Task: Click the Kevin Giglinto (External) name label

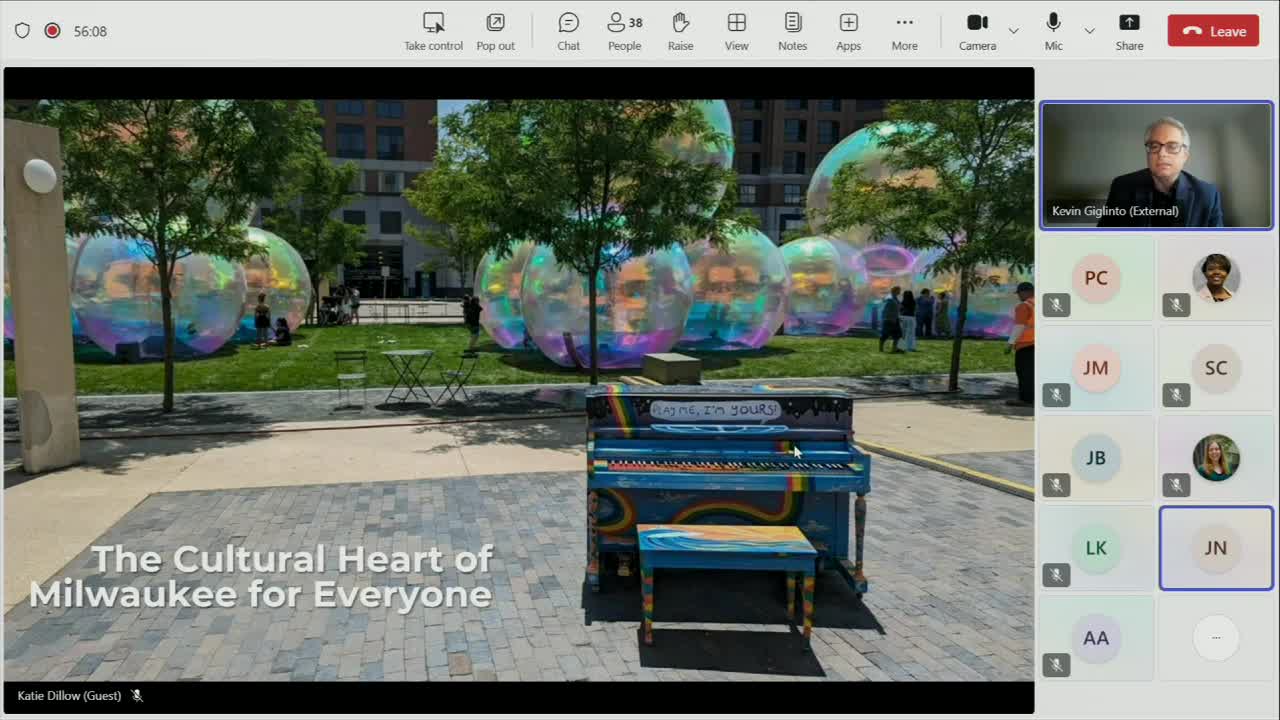Action: click(1115, 211)
